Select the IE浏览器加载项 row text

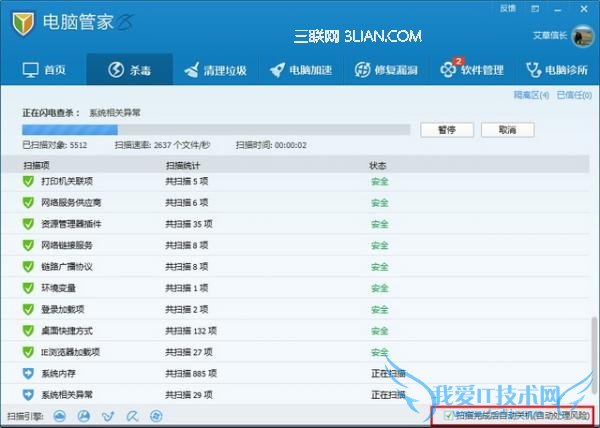pyautogui.click(x=70, y=352)
